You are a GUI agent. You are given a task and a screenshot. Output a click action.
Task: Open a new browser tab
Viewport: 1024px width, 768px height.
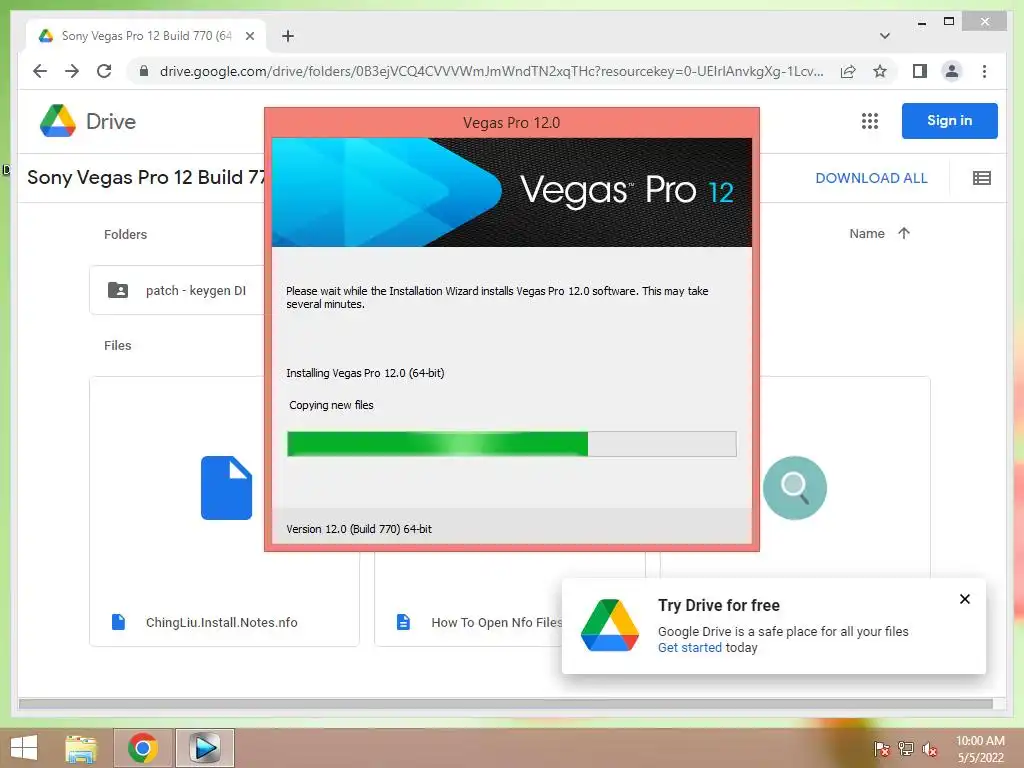coord(288,36)
